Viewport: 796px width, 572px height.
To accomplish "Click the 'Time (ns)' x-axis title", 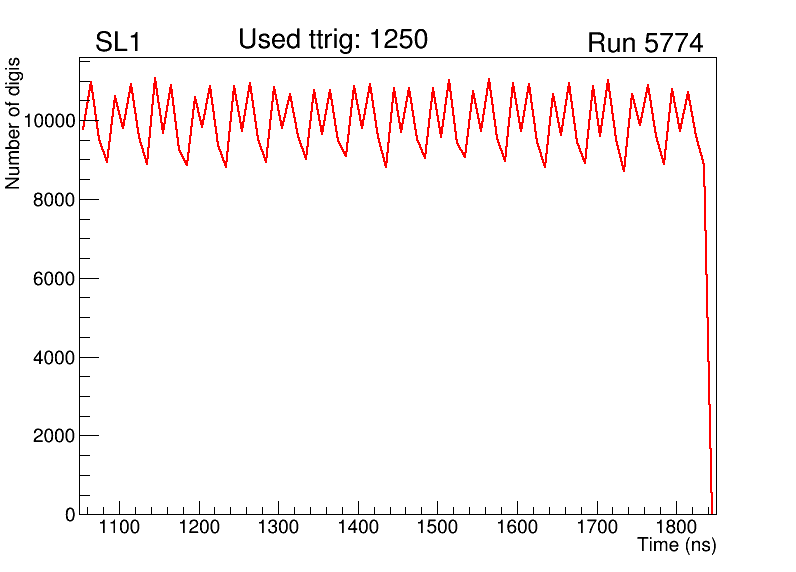I will coord(676,546).
